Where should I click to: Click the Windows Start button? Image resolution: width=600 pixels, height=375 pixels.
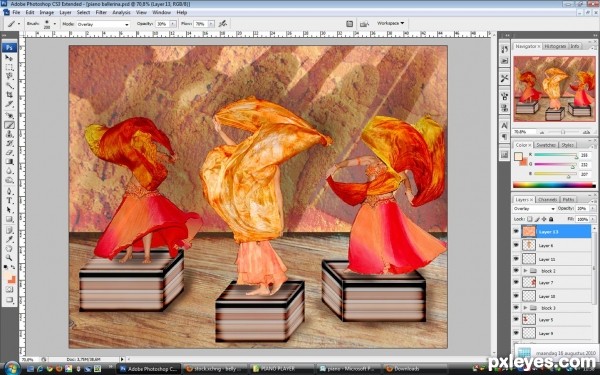[x=11, y=368]
